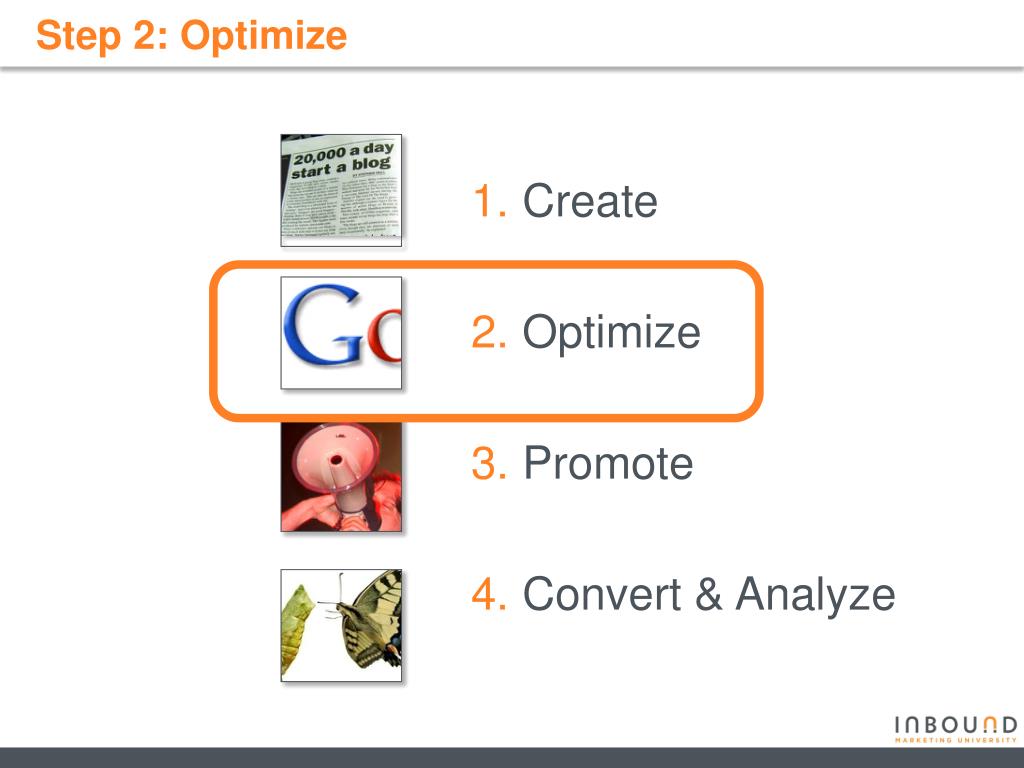The width and height of the screenshot is (1024, 768).
Task: Select the gray "Create" list text
Action: coord(590,201)
